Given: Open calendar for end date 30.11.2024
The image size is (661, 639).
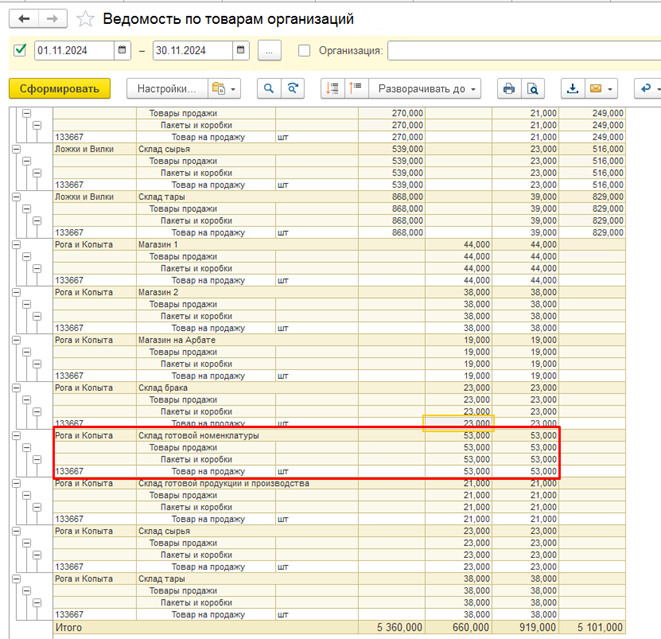Looking at the screenshot, I should point(241,51).
